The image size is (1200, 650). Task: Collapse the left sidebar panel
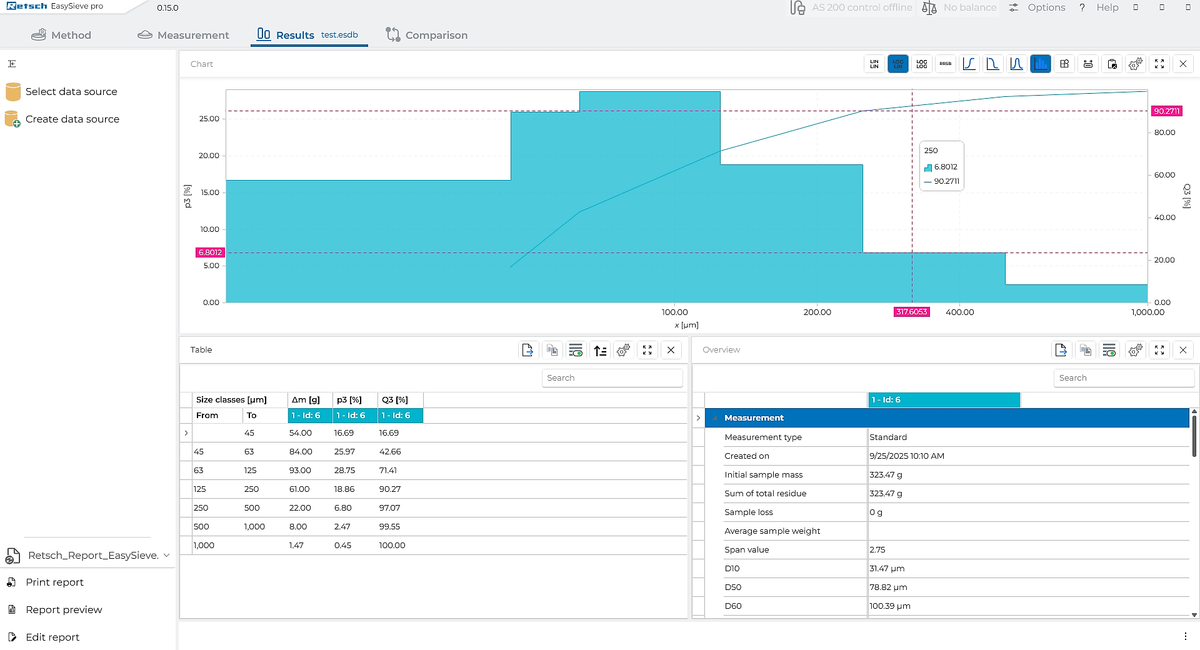pyautogui.click(x=11, y=64)
